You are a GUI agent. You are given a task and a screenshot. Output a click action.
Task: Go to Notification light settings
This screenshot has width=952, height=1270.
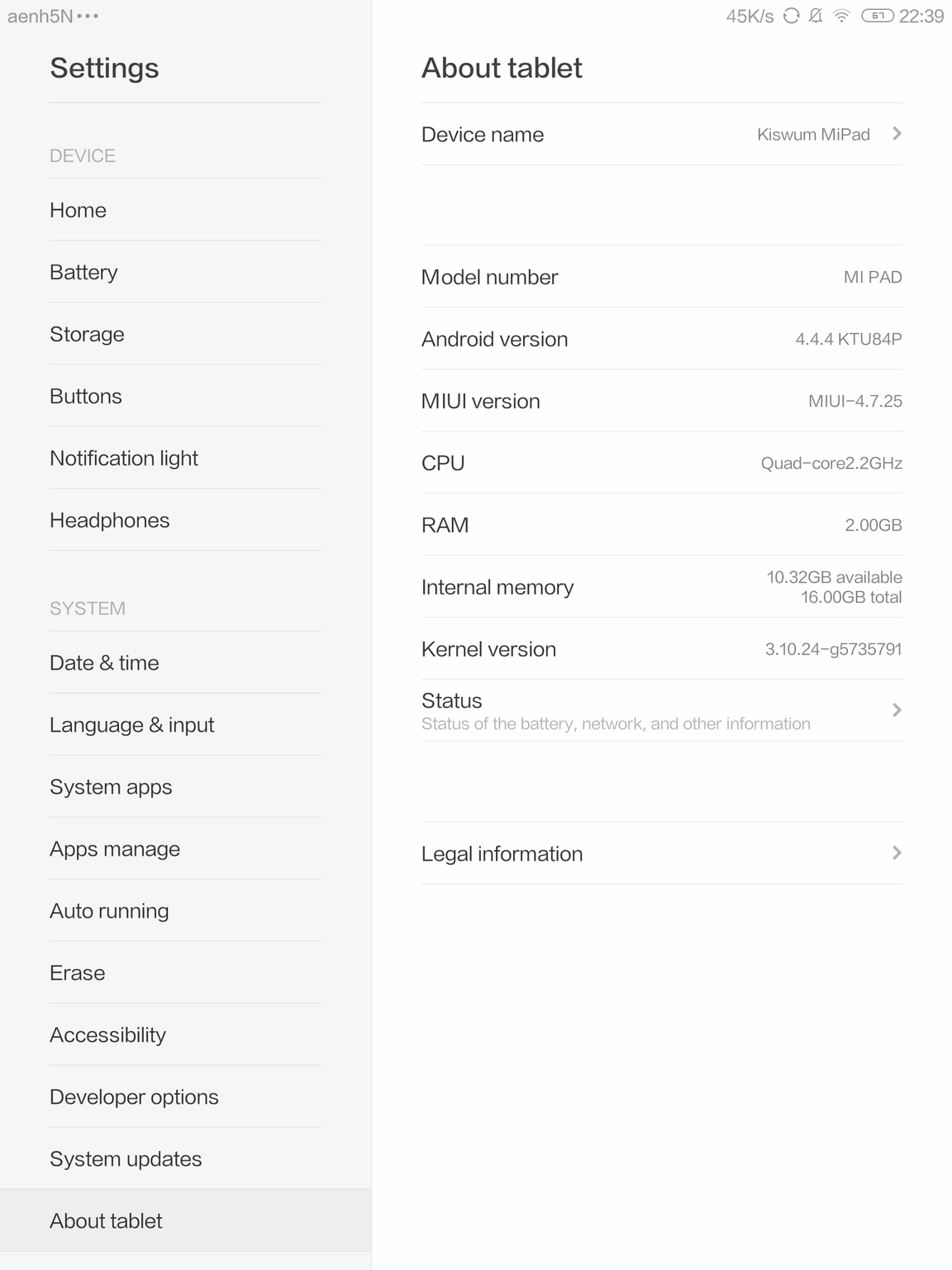[124, 458]
